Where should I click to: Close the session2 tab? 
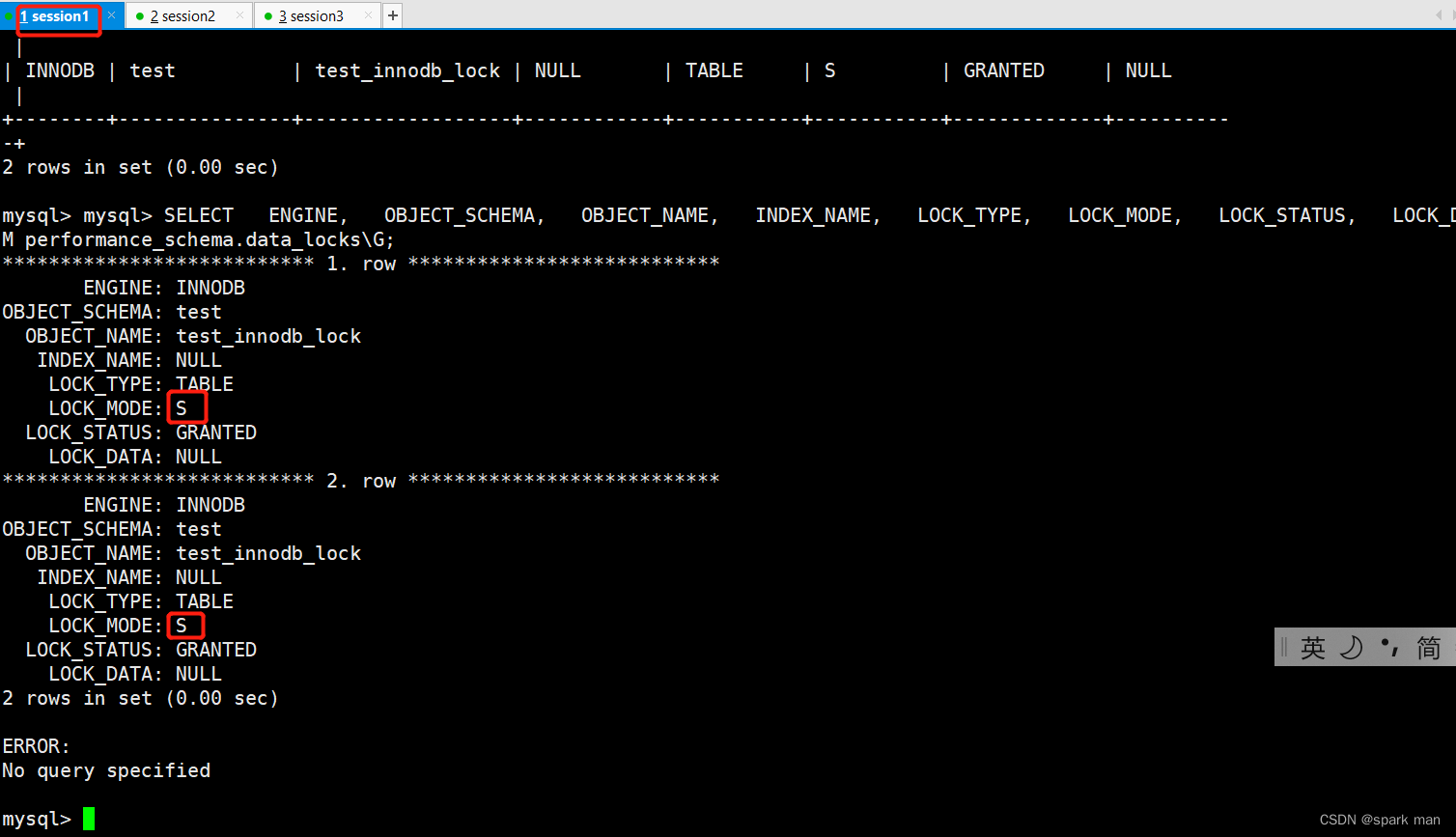240,15
